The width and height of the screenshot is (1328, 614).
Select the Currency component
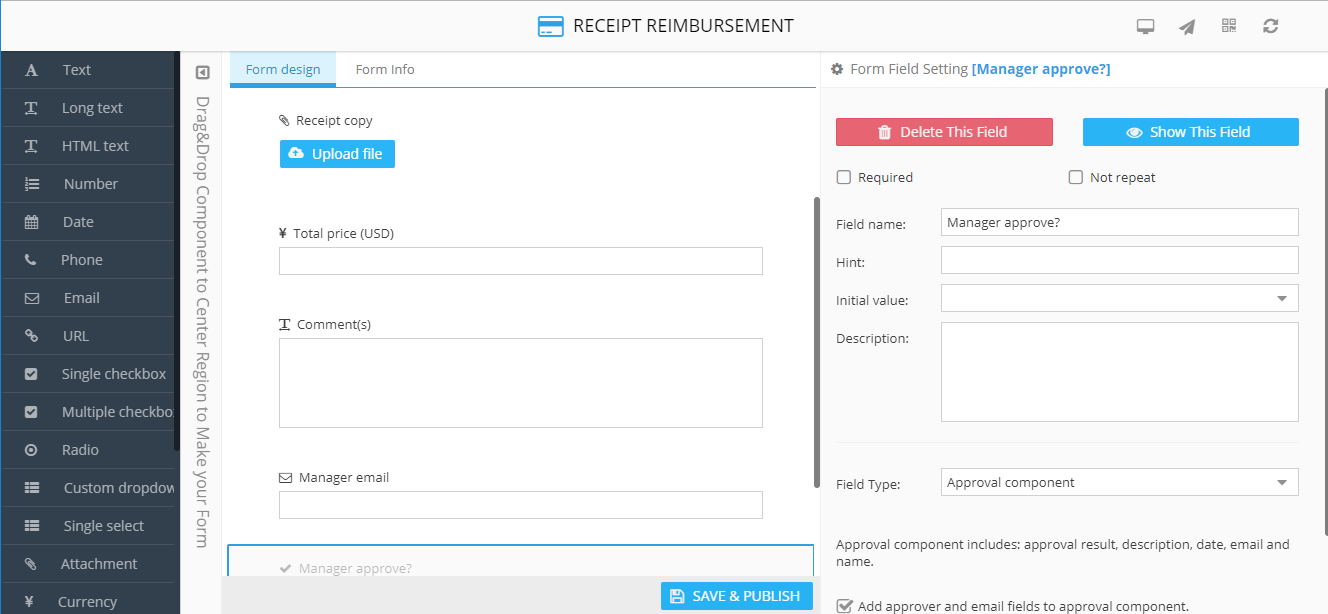(88, 601)
